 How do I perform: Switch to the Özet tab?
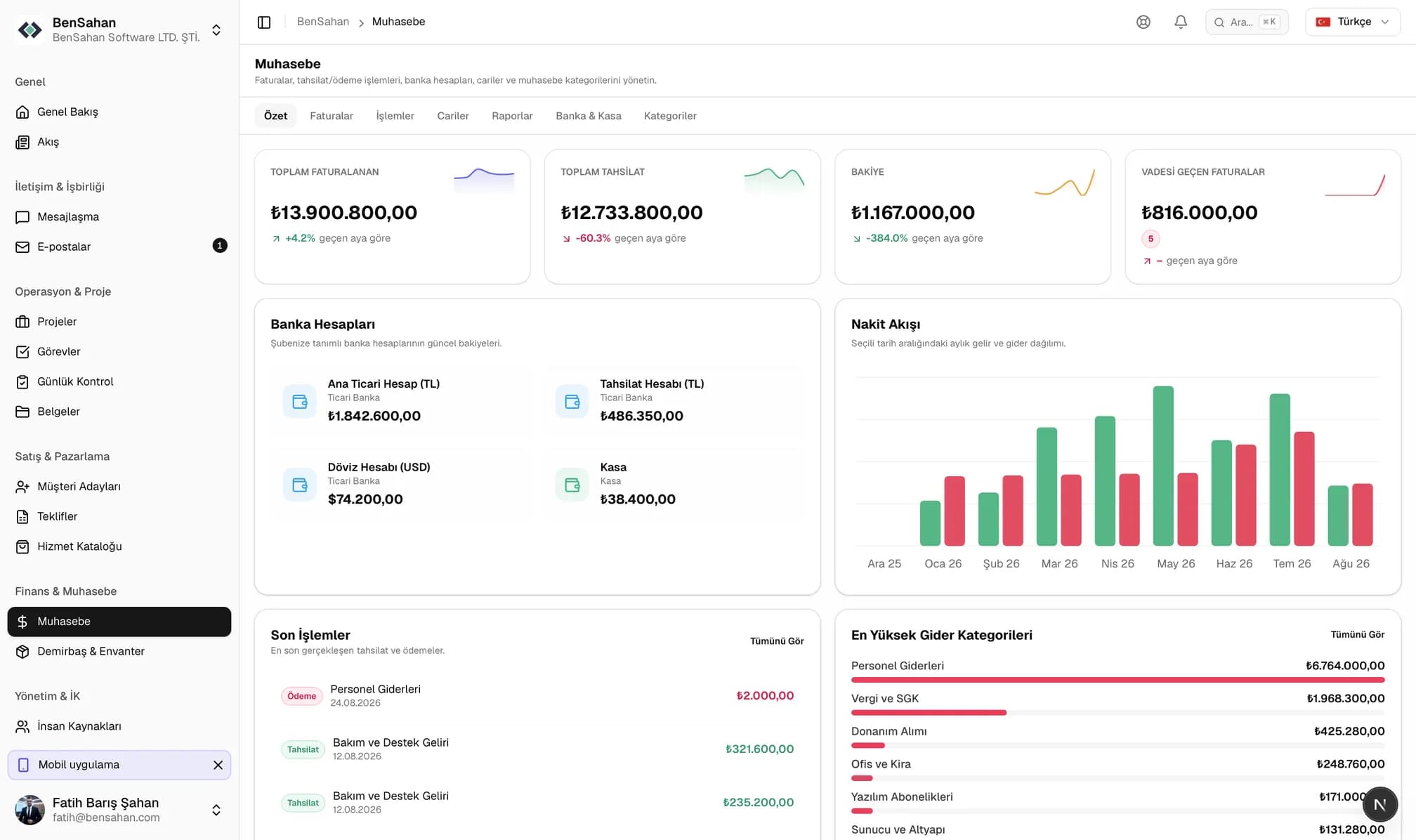point(275,116)
